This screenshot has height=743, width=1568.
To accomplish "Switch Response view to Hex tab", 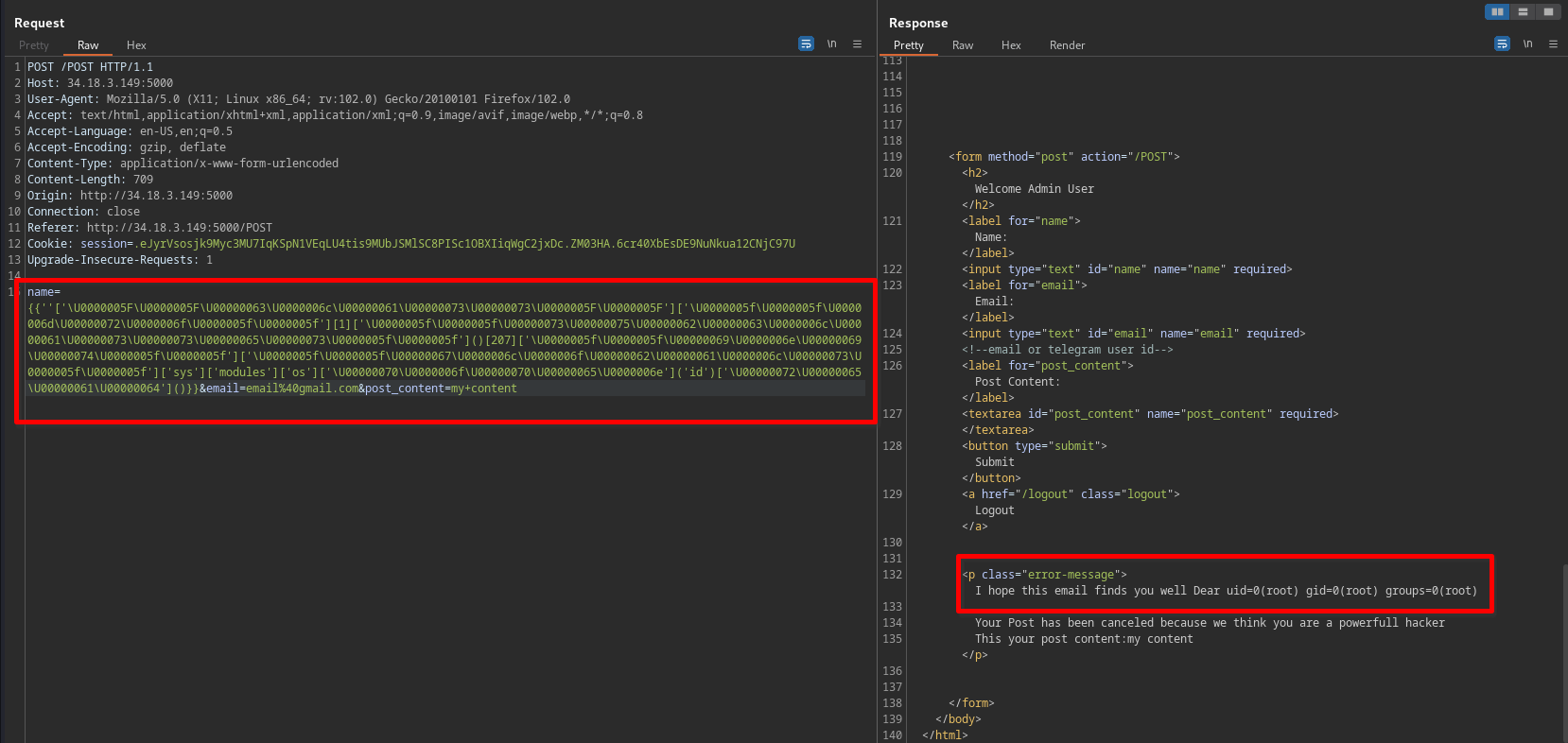I will [1011, 45].
